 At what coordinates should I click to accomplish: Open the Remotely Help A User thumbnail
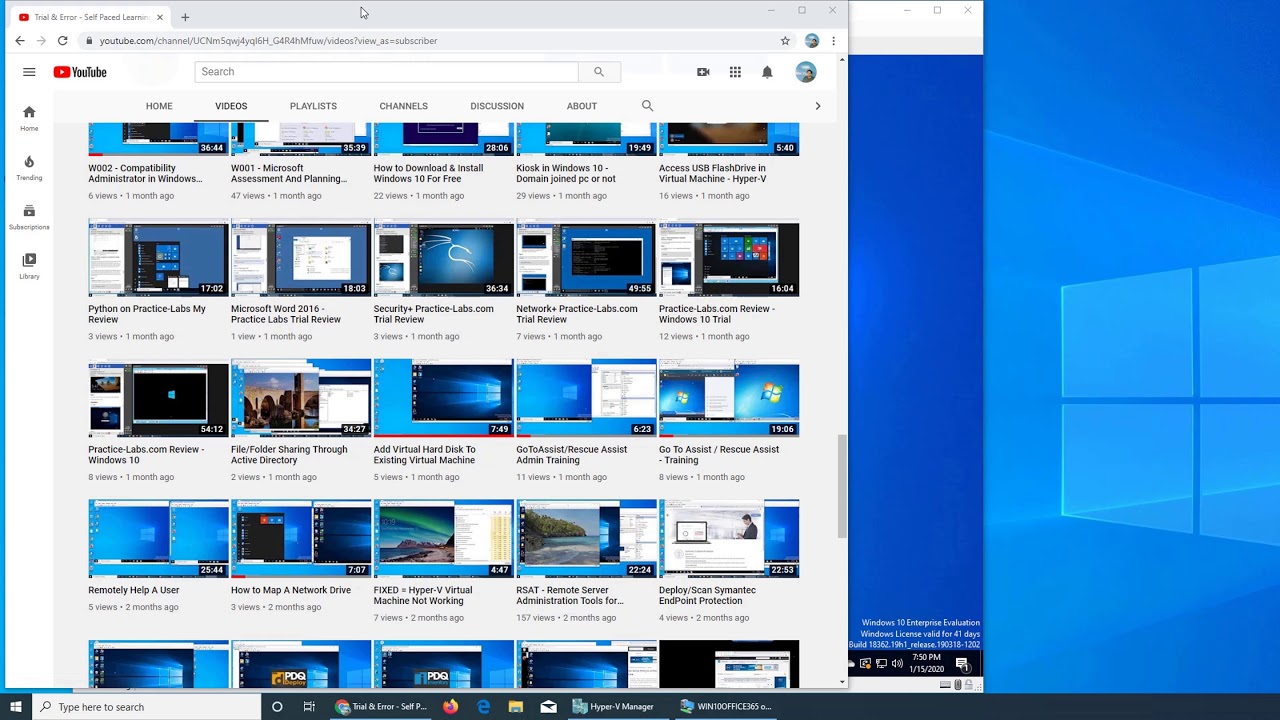[x=158, y=539]
